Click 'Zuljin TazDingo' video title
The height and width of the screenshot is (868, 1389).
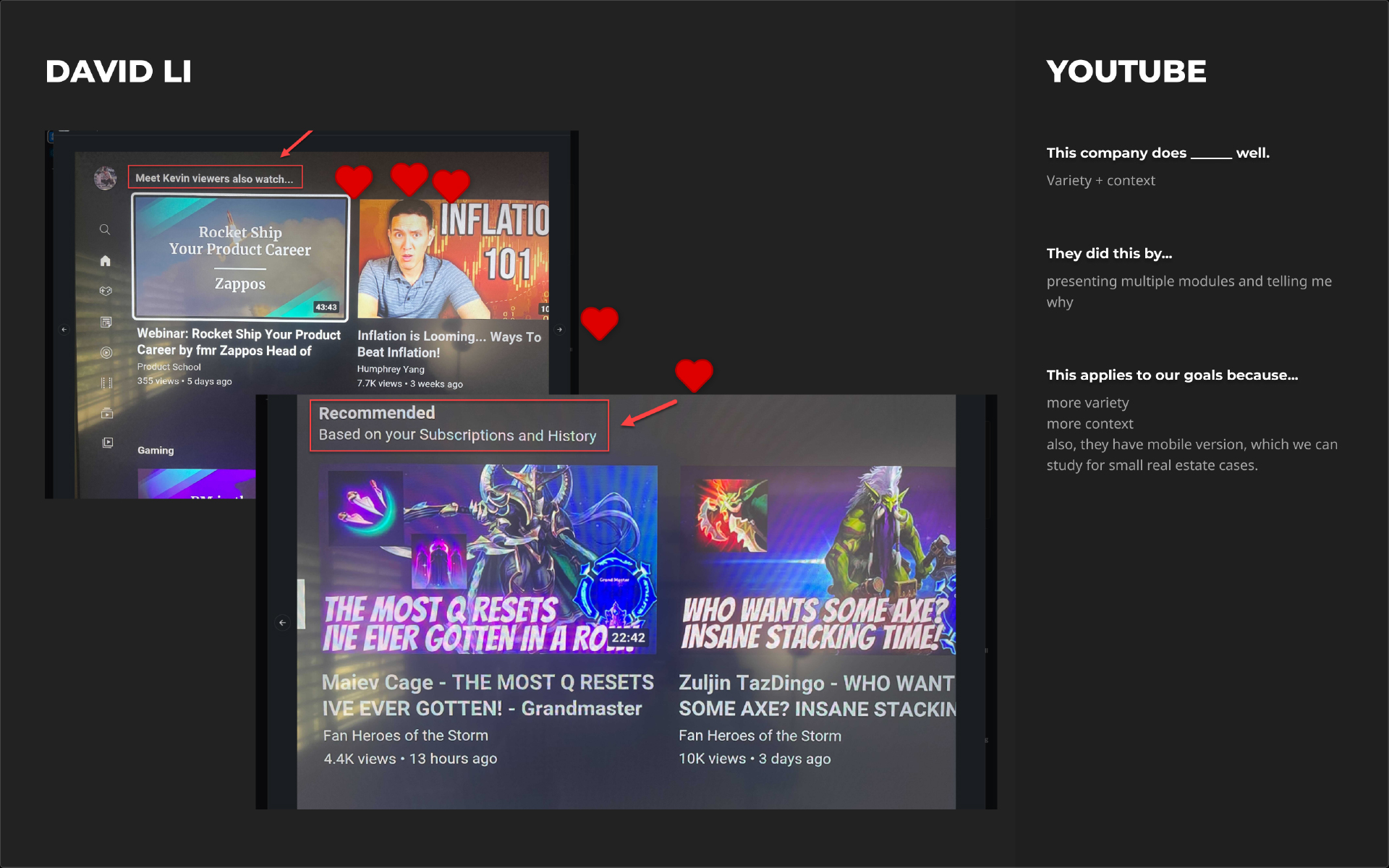(x=817, y=696)
